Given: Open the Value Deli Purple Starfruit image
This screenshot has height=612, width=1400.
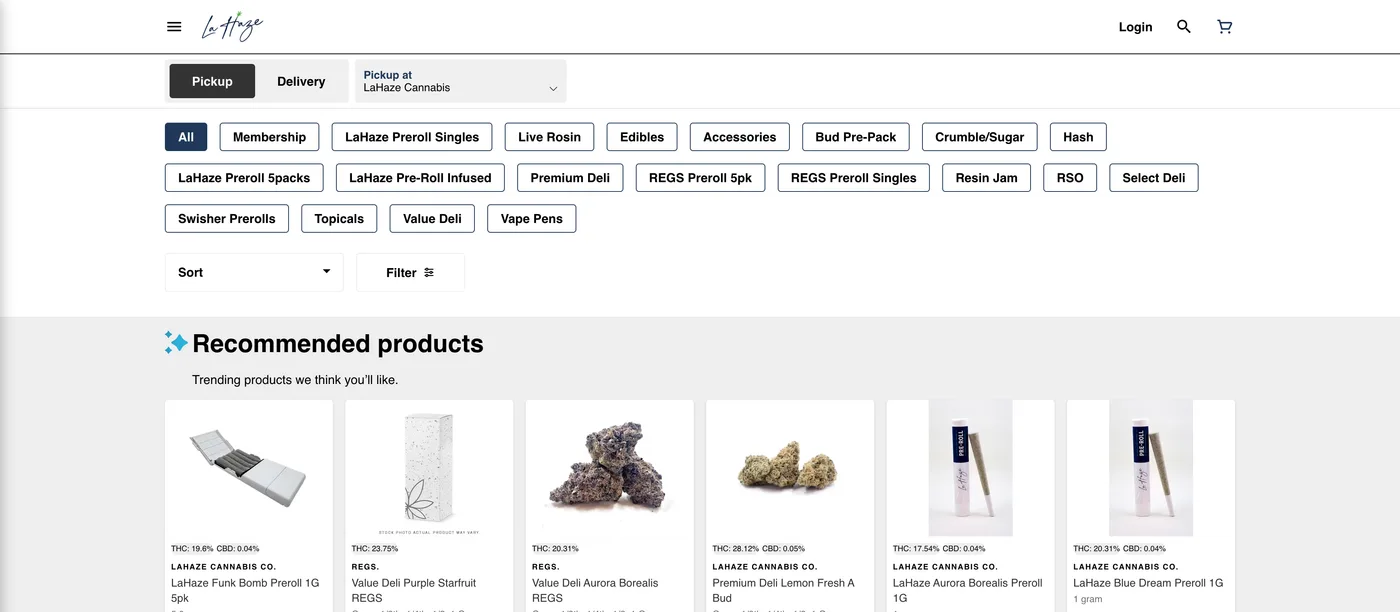Looking at the screenshot, I should click(429, 468).
